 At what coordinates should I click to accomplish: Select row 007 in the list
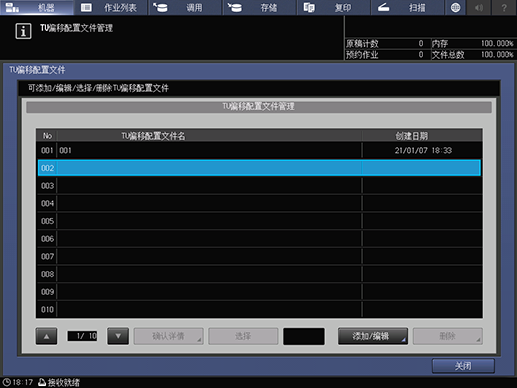point(259,256)
